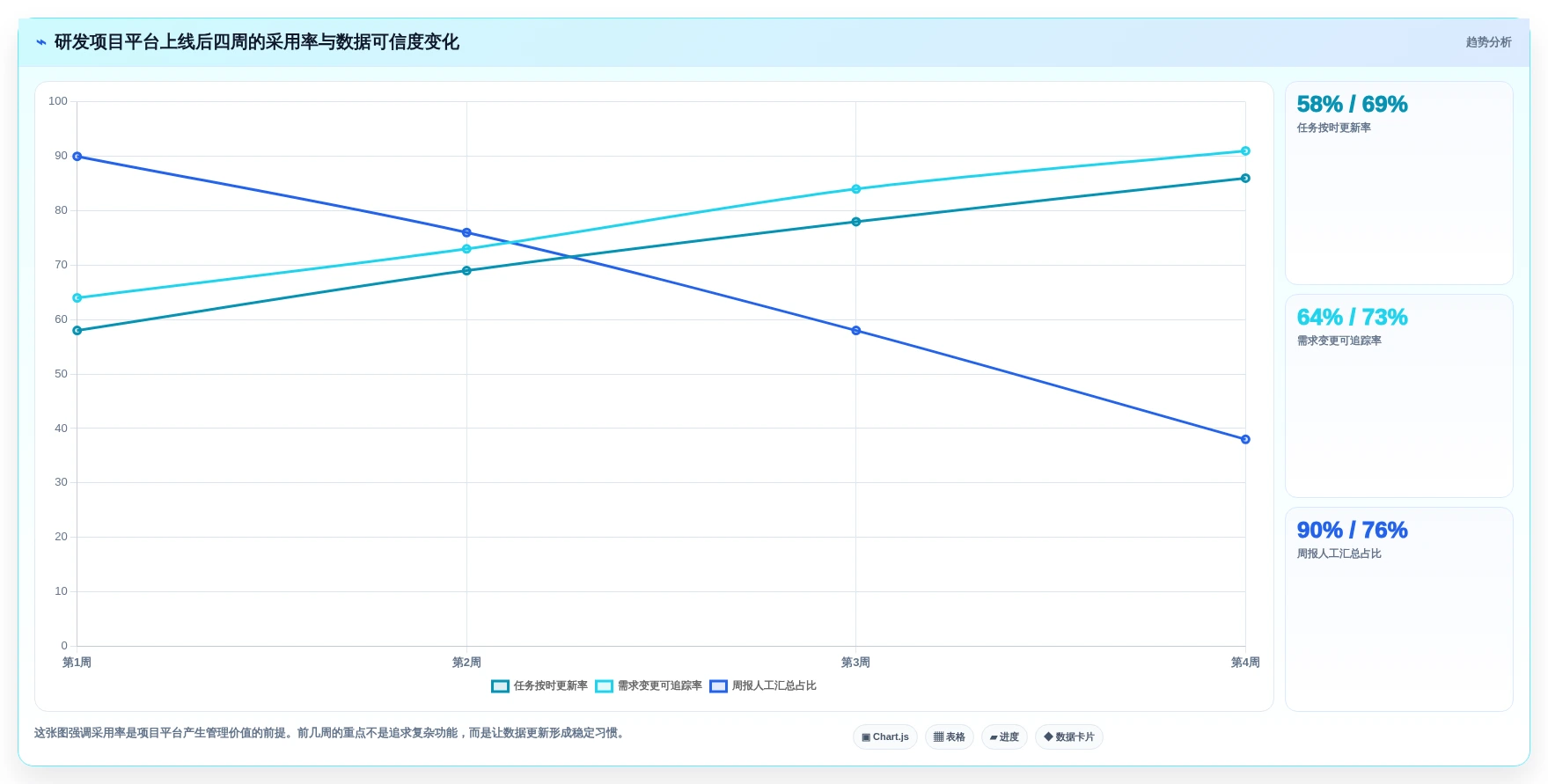The height and width of the screenshot is (784, 1548).
Task: Click the 需求变更可追踪率 data point at 第4周
Action: point(1245,151)
